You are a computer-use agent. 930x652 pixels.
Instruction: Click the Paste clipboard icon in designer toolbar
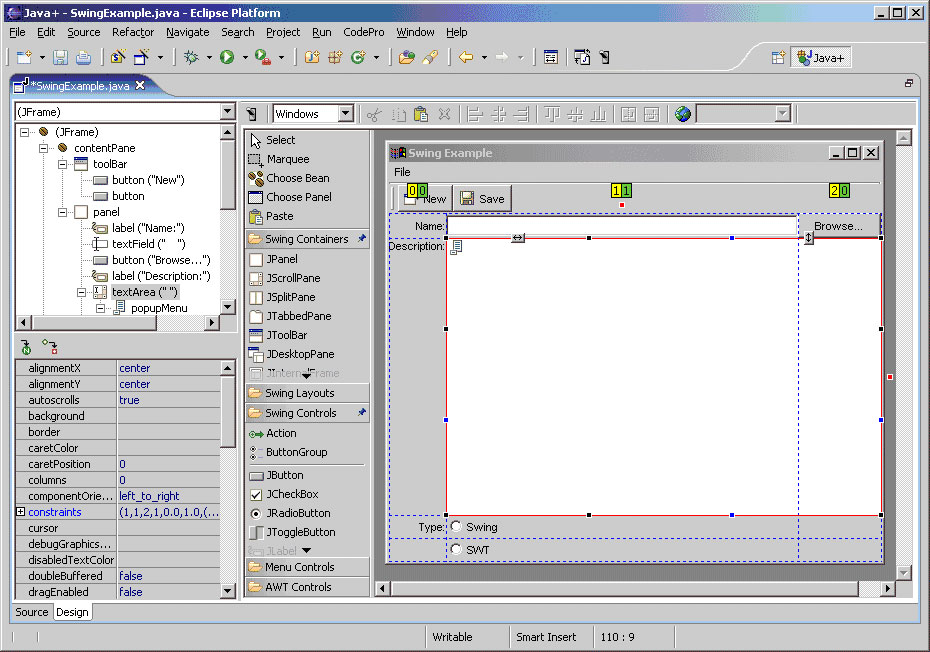tap(421, 114)
